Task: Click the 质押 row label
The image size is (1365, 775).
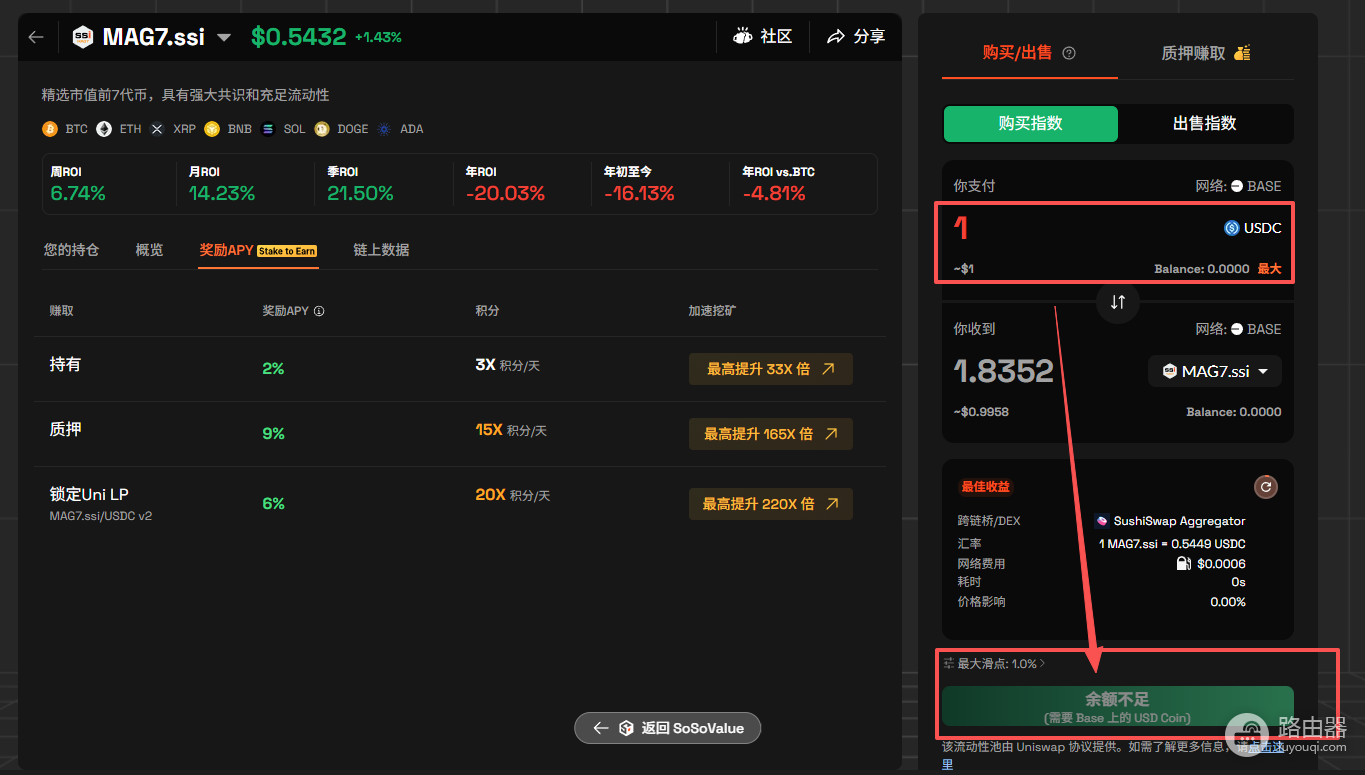Action: pos(65,430)
